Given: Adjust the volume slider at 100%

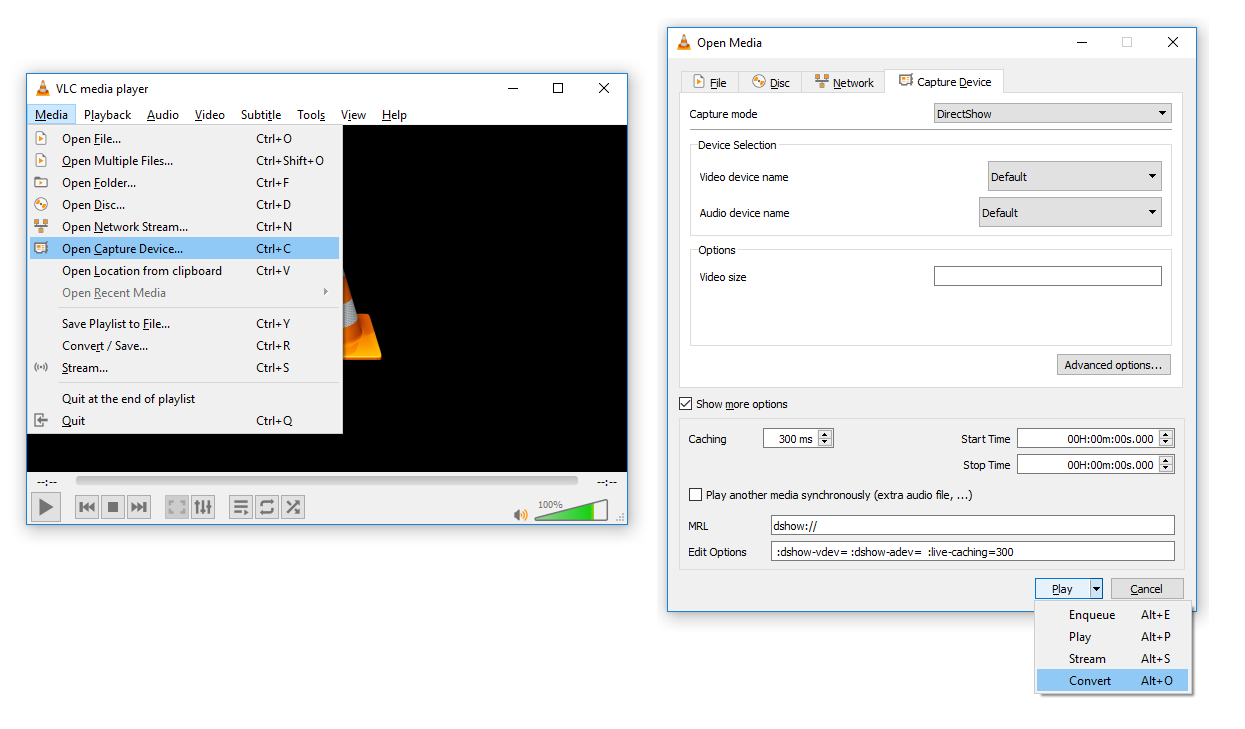Looking at the screenshot, I should pos(572,512).
